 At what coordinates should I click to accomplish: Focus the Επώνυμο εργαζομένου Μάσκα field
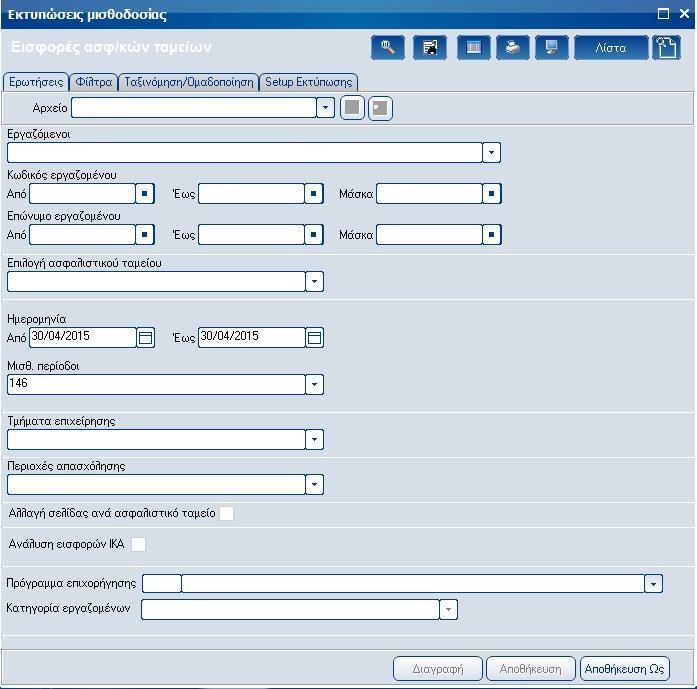tap(429, 234)
